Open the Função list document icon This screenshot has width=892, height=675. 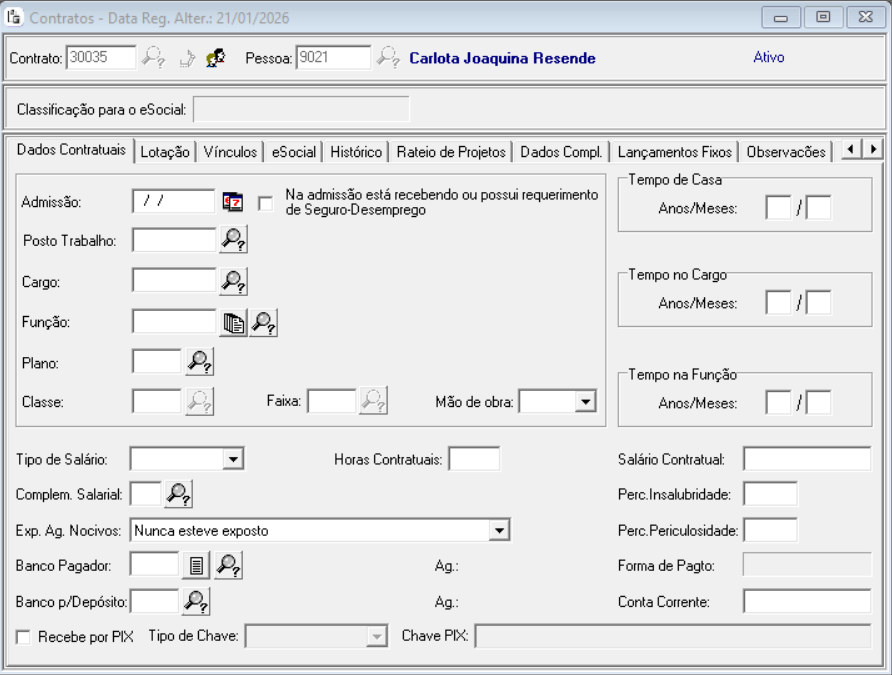233,322
